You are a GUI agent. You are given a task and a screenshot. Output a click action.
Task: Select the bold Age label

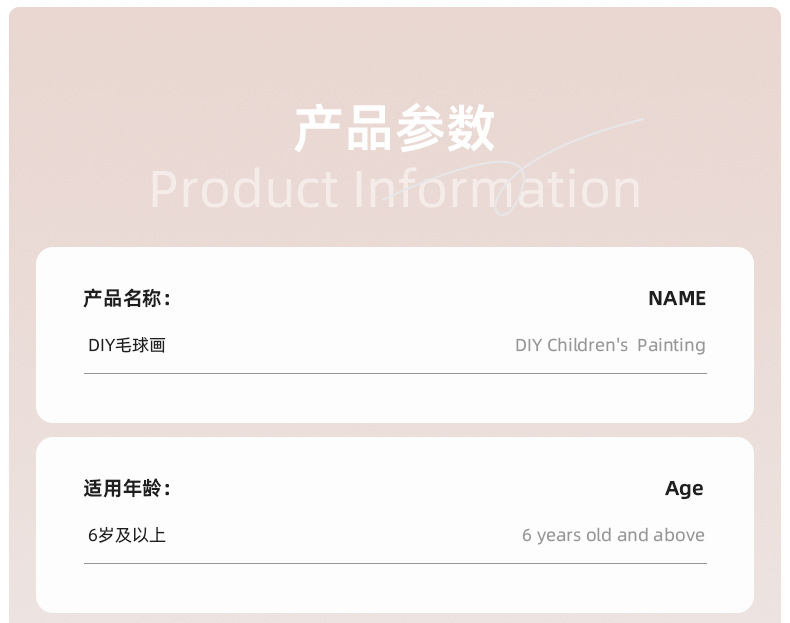pos(684,488)
